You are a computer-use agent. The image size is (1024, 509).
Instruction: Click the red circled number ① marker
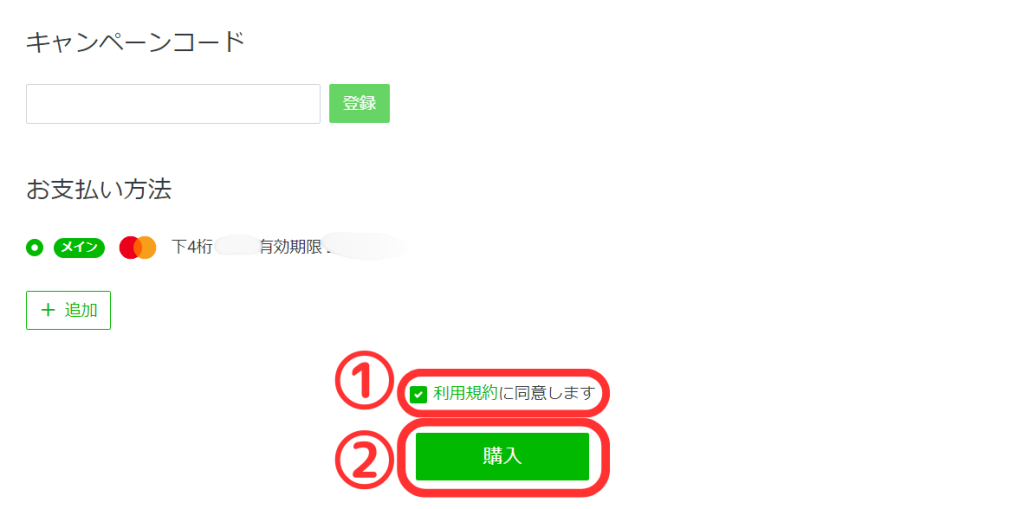click(x=364, y=382)
